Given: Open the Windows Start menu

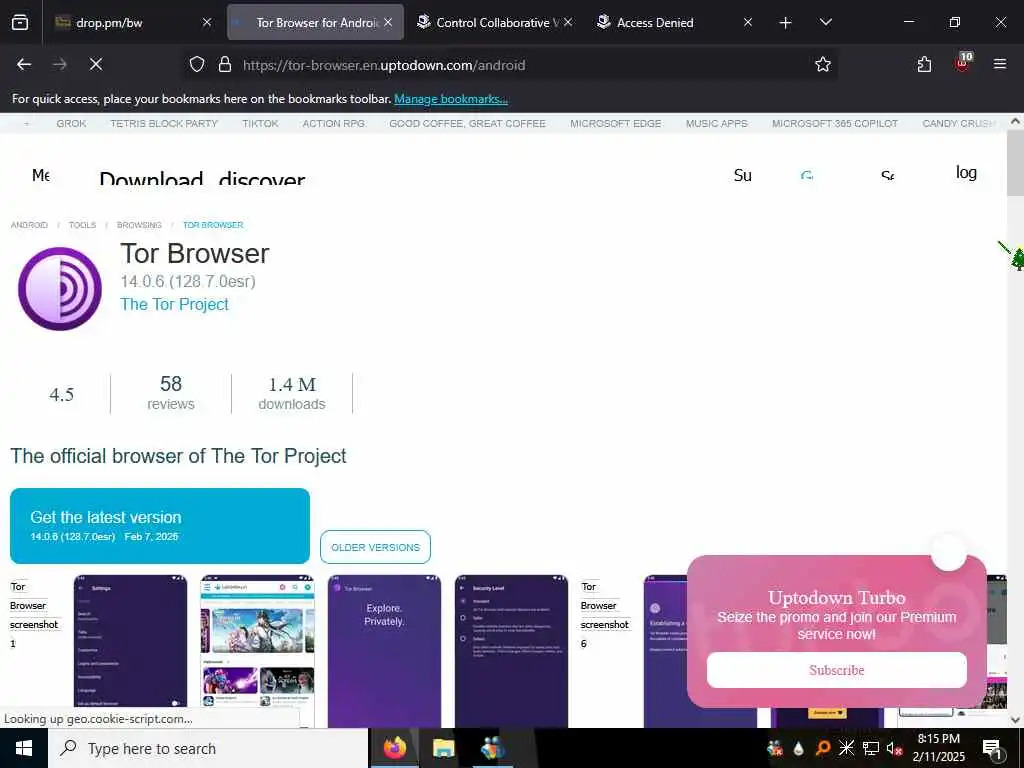Looking at the screenshot, I should click(x=24, y=748).
